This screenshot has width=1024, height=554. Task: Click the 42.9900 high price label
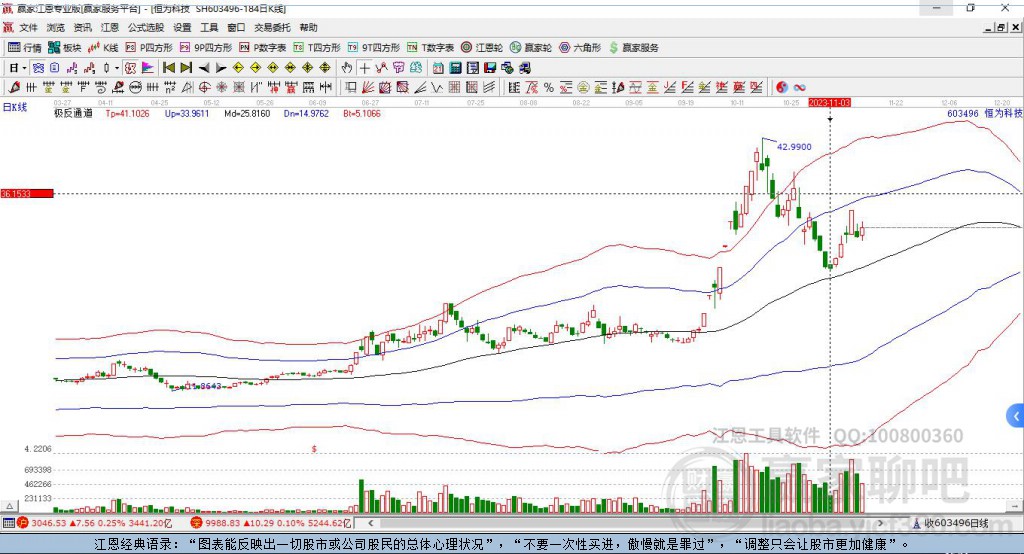coord(794,147)
